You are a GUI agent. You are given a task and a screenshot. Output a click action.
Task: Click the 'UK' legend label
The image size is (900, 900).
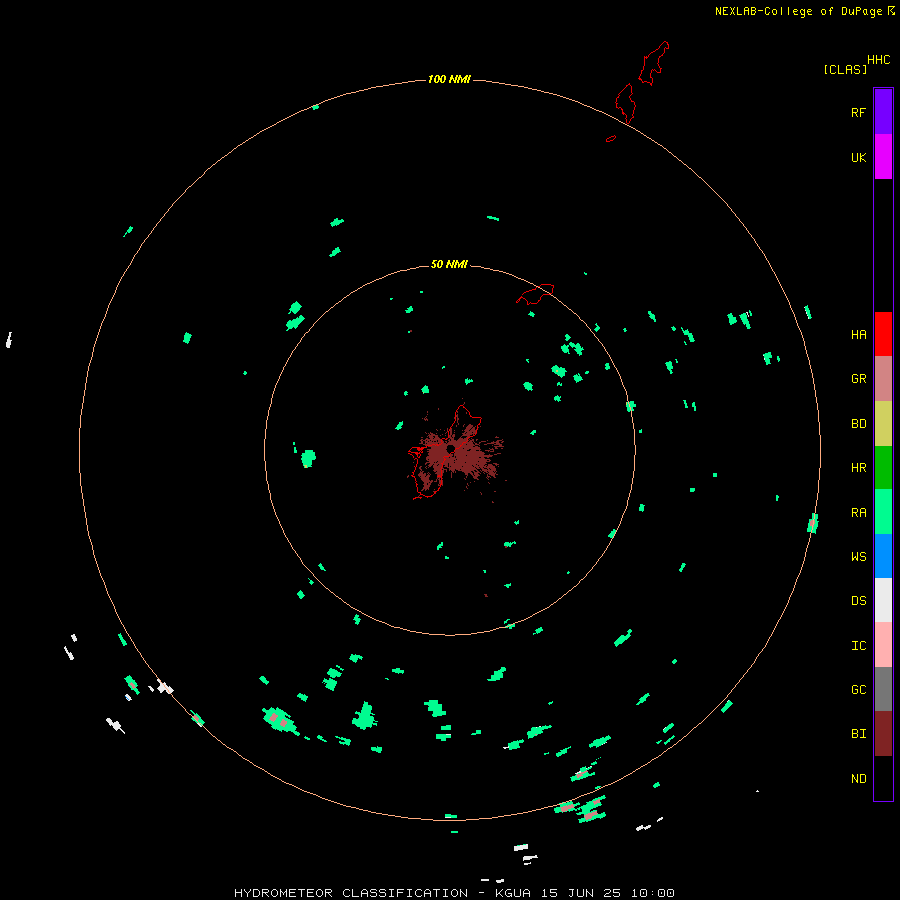coord(858,157)
